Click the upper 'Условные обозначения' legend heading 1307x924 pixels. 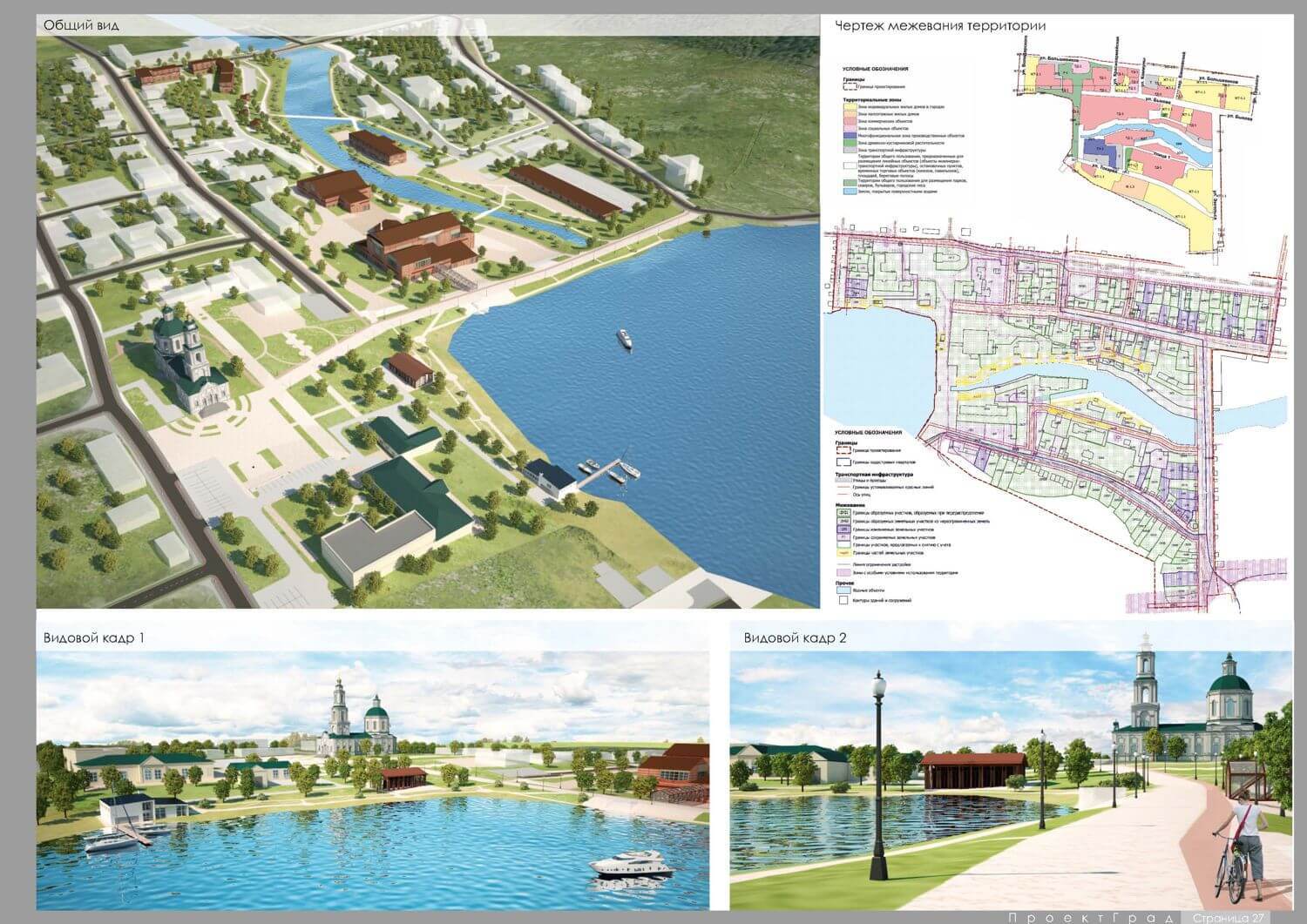coord(876,69)
